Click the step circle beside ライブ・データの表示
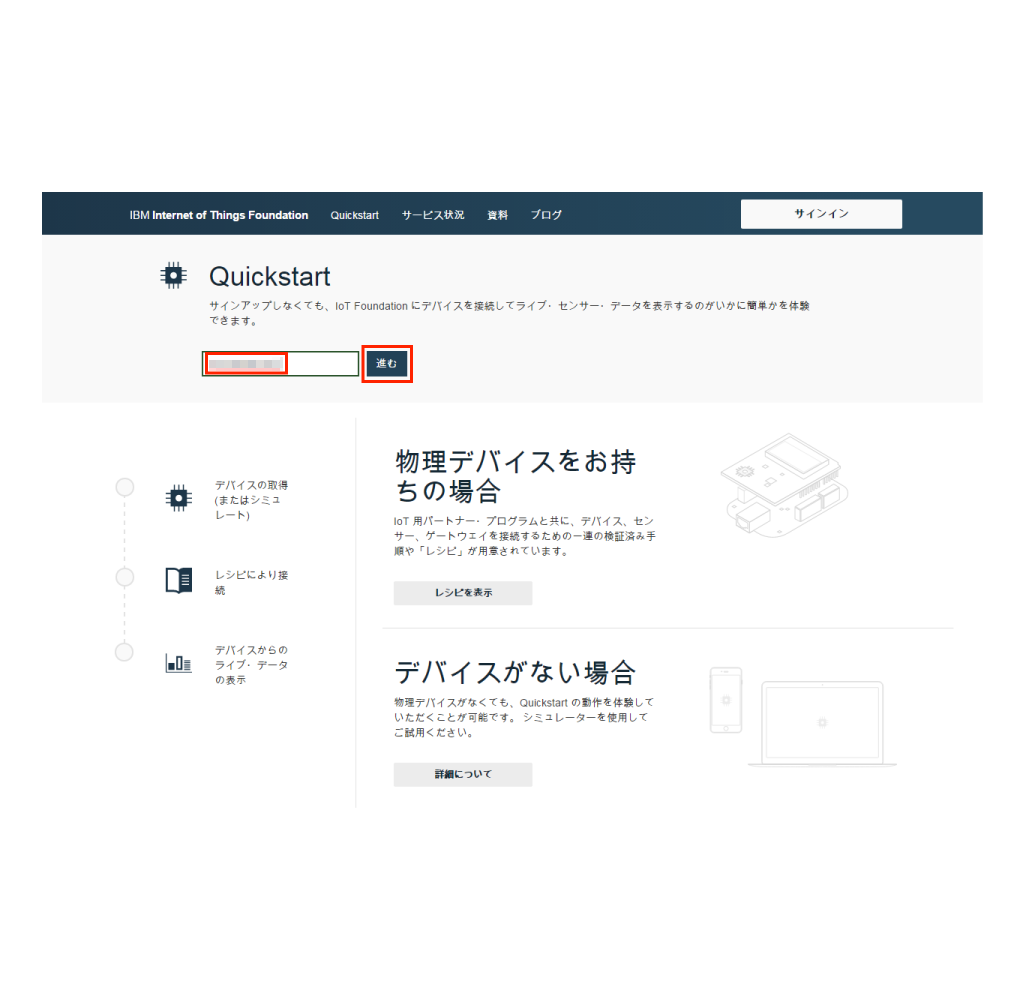This screenshot has width=1024, height=1000. [124, 652]
